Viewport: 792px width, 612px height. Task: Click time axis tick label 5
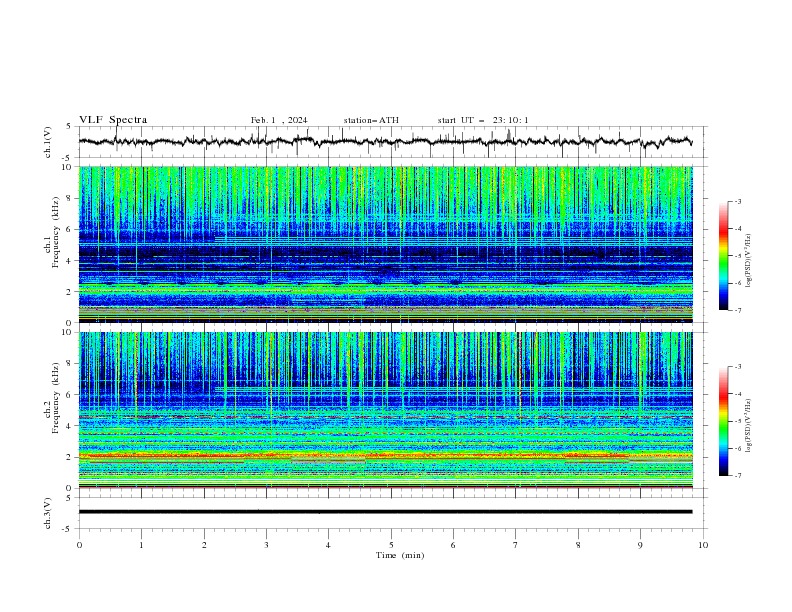pyautogui.click(x=391, y=545)
